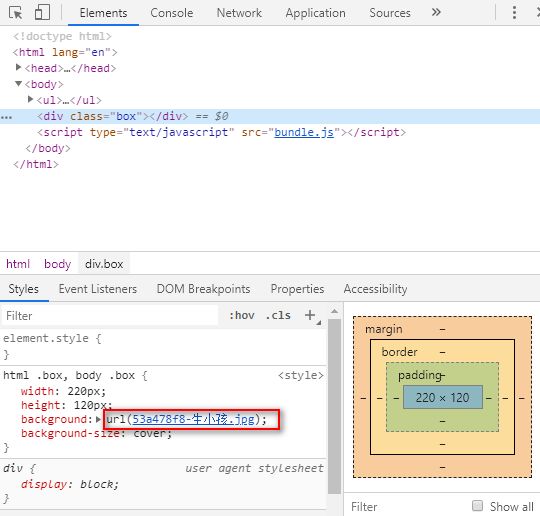Add new style rule with plus icon

(310, 315)
